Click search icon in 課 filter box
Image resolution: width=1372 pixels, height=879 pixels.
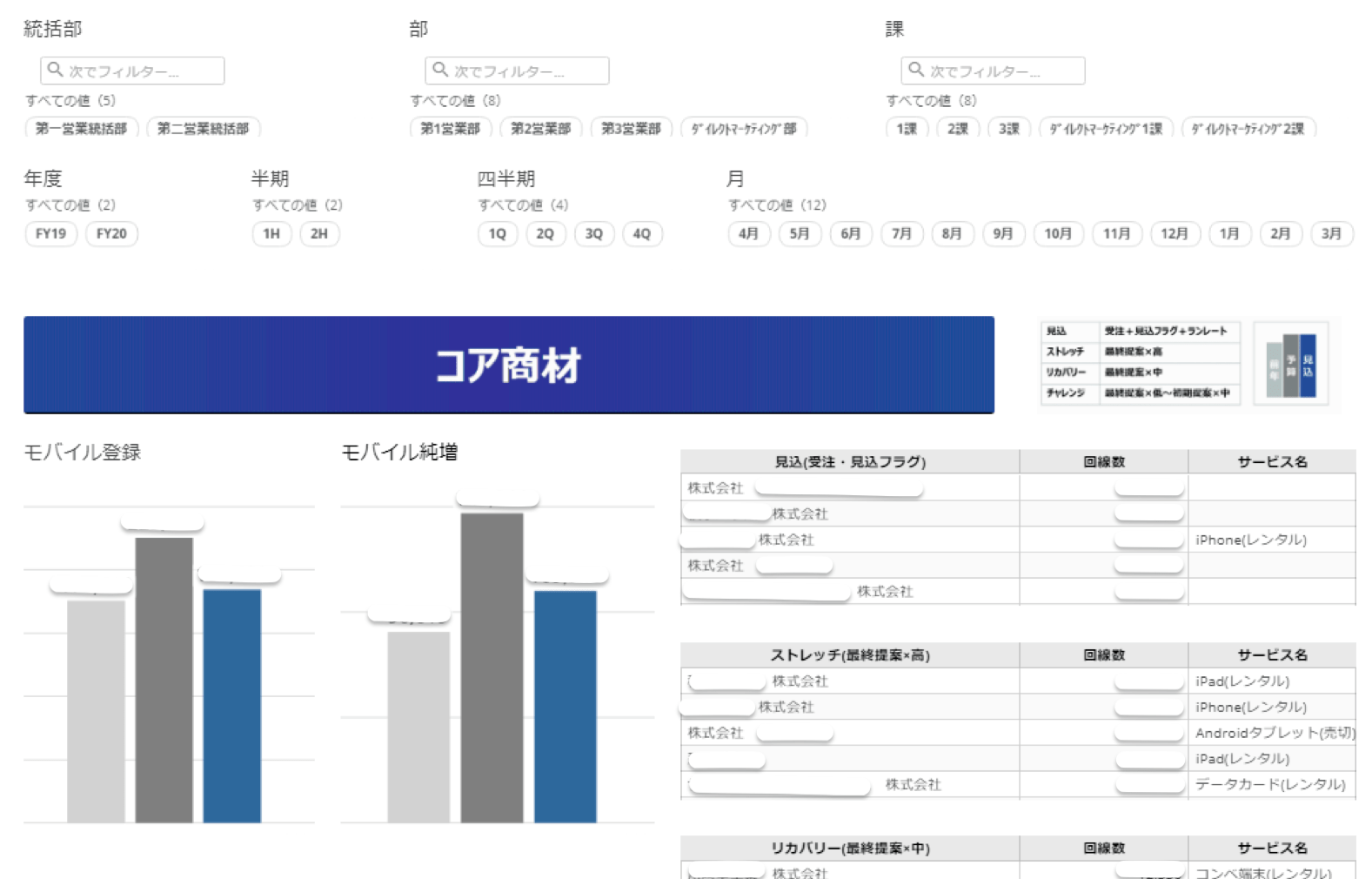916,70
